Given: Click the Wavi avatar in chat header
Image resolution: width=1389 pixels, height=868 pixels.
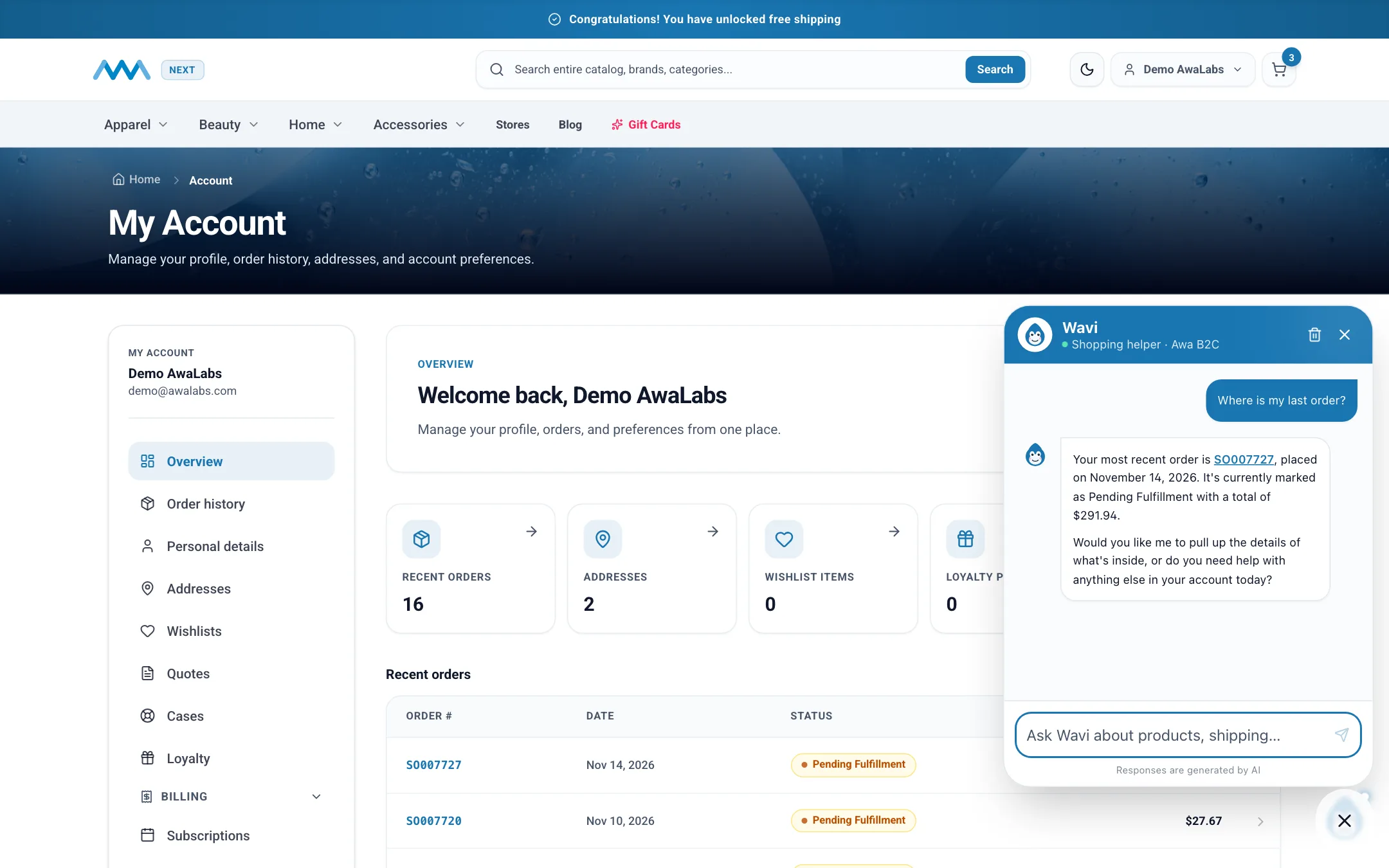Looking at the screenshot, I should [1035, 334].
